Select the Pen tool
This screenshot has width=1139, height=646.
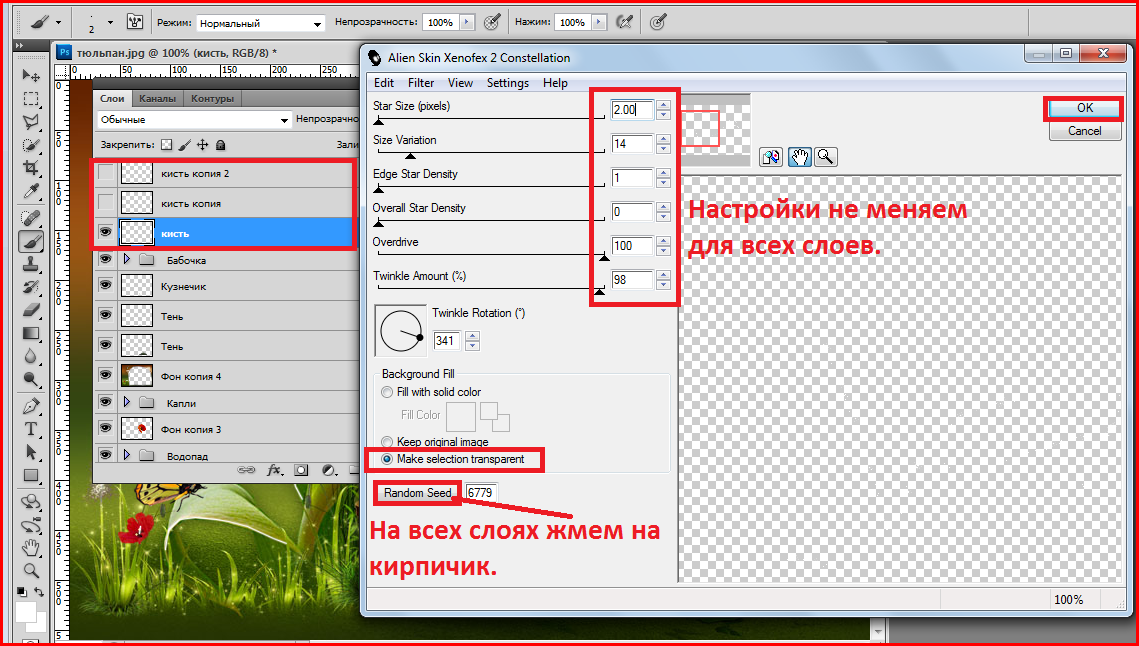point(31,405)
